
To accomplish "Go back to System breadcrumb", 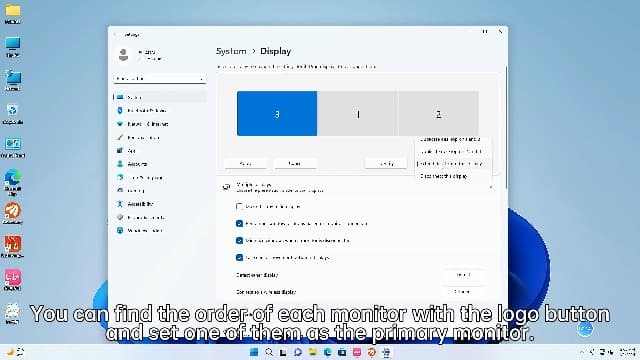I will point(231,51).
